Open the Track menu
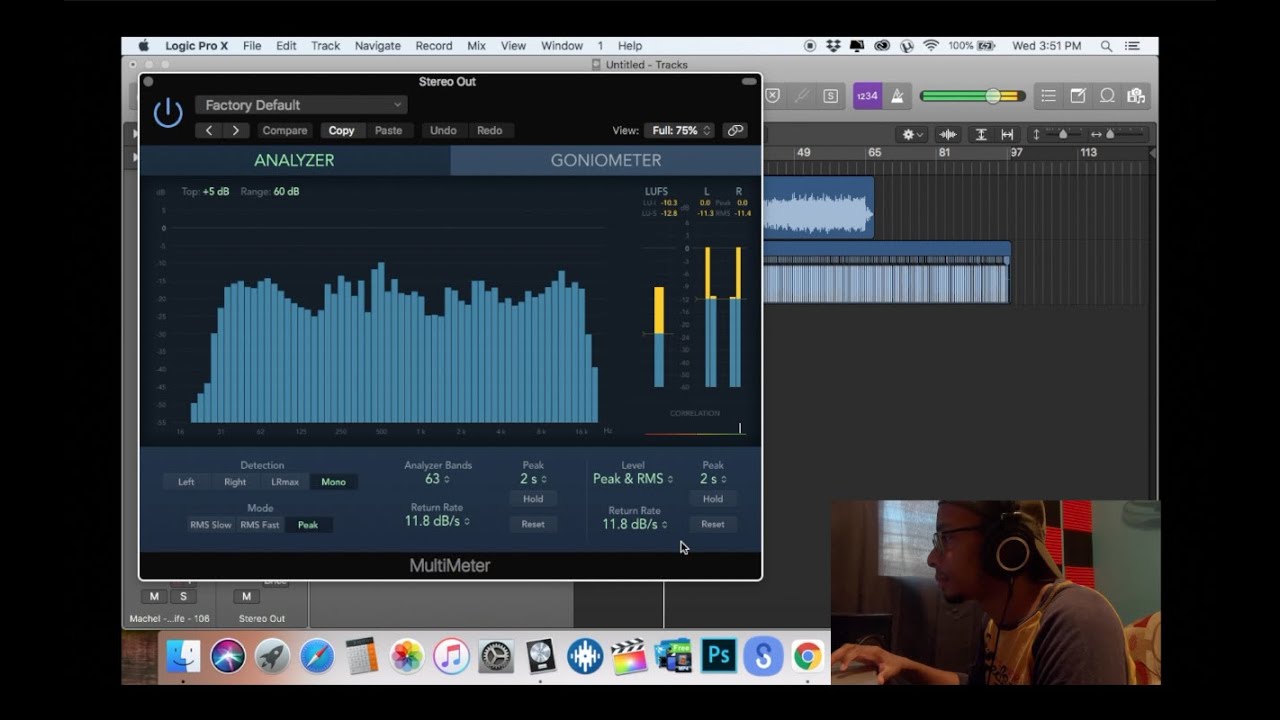1280x720 pixels. [325, 46]
